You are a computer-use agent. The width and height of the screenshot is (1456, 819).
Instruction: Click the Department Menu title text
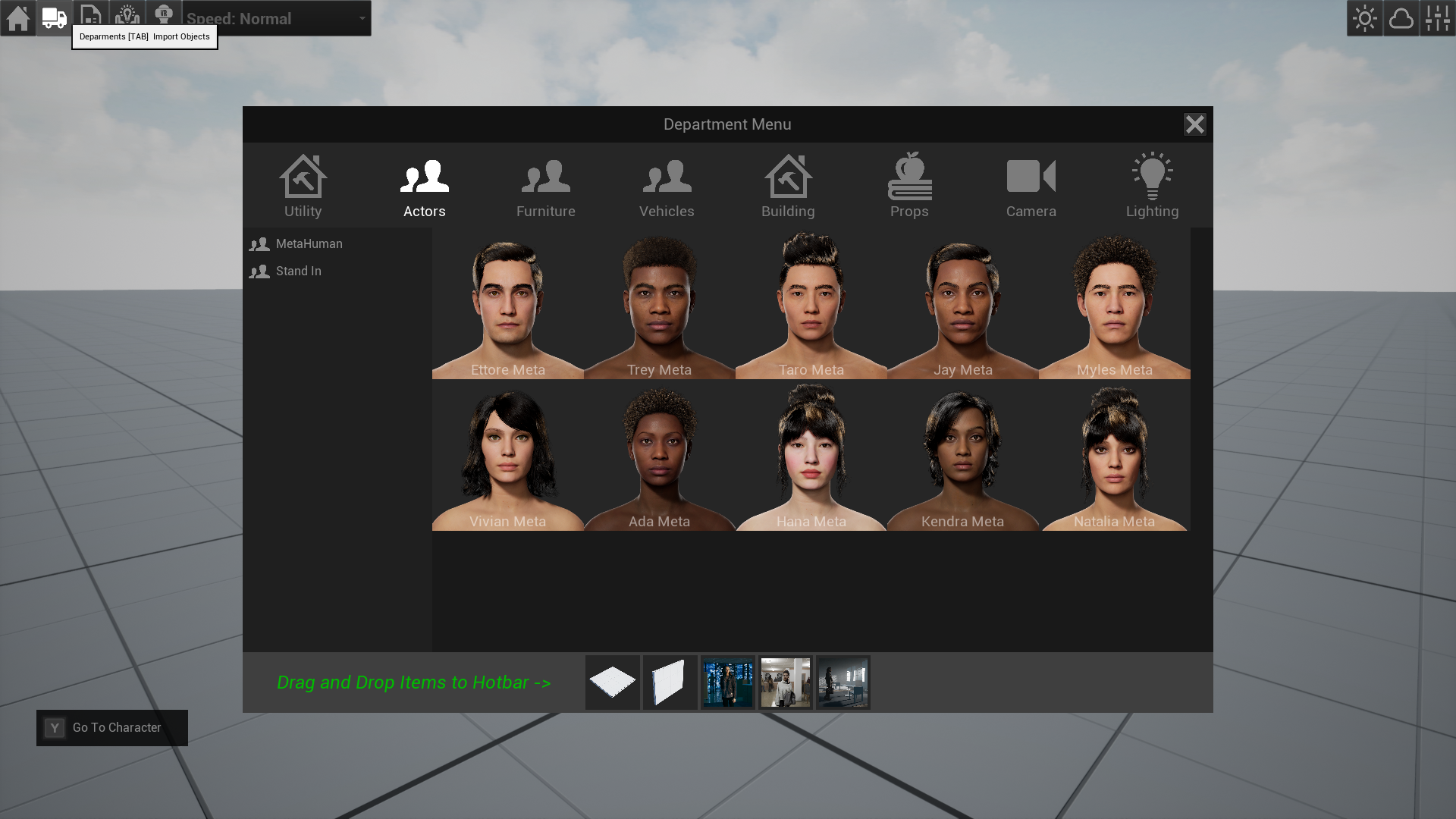coord(727,124)
